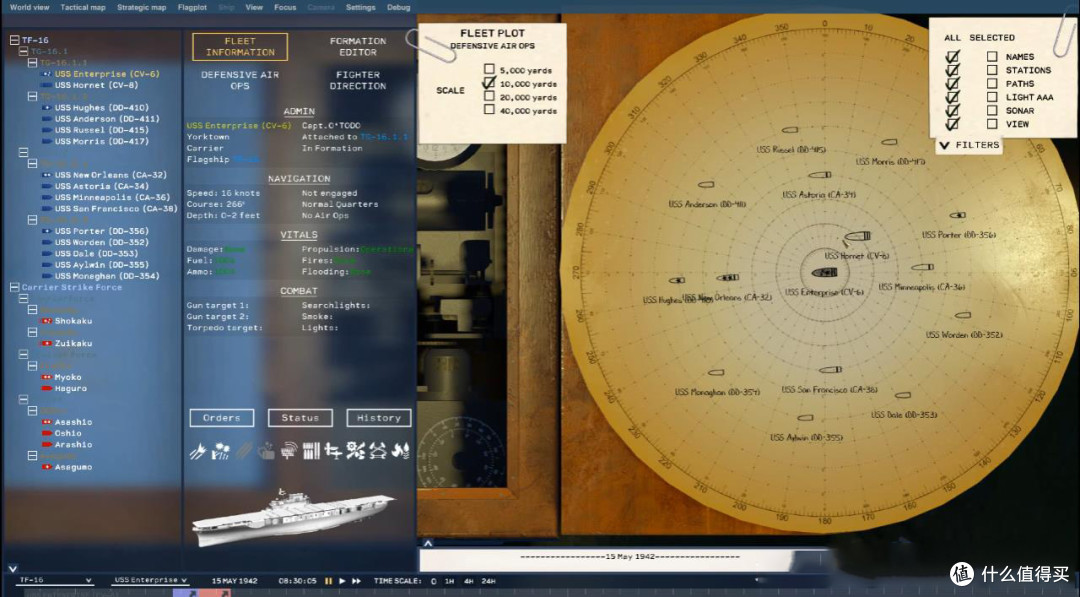1080x597 pixels.
Task: Select USS Porter ship marker on plot
Action: 957,216
